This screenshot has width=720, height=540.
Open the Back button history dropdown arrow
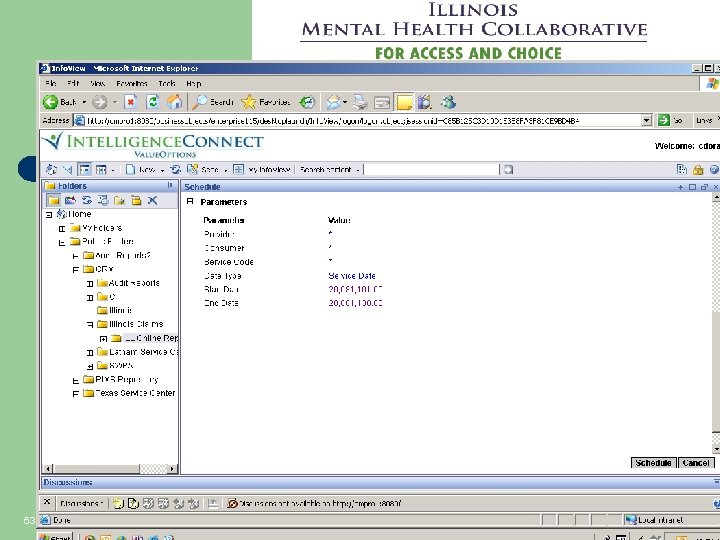pyautogui.click(x=84, y=102)
